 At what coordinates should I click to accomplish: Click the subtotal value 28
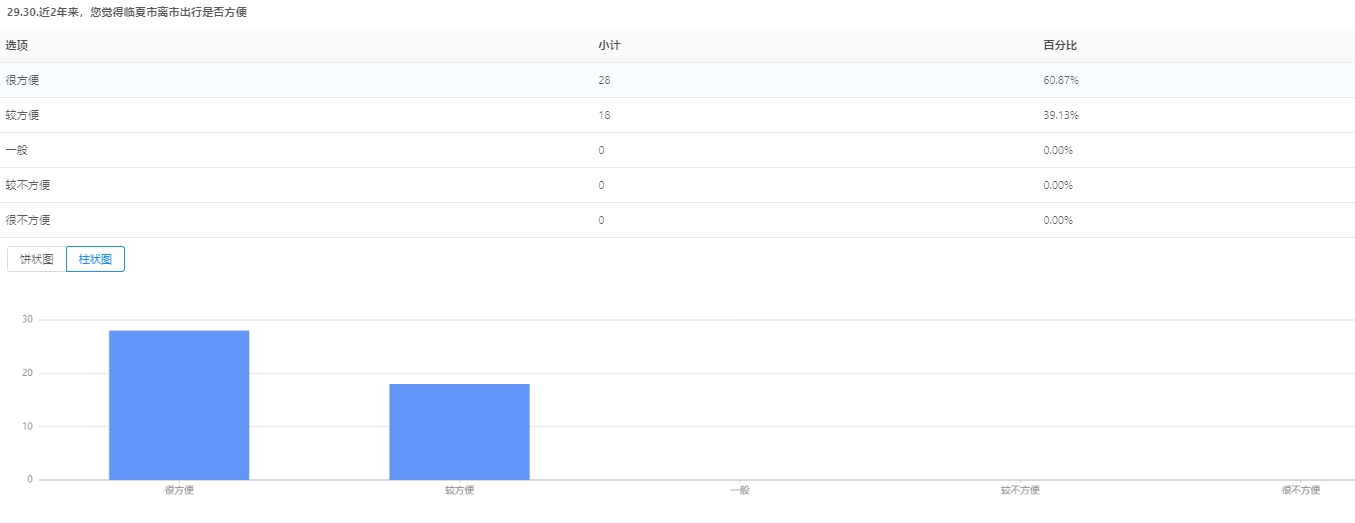[x=604, y=80]
